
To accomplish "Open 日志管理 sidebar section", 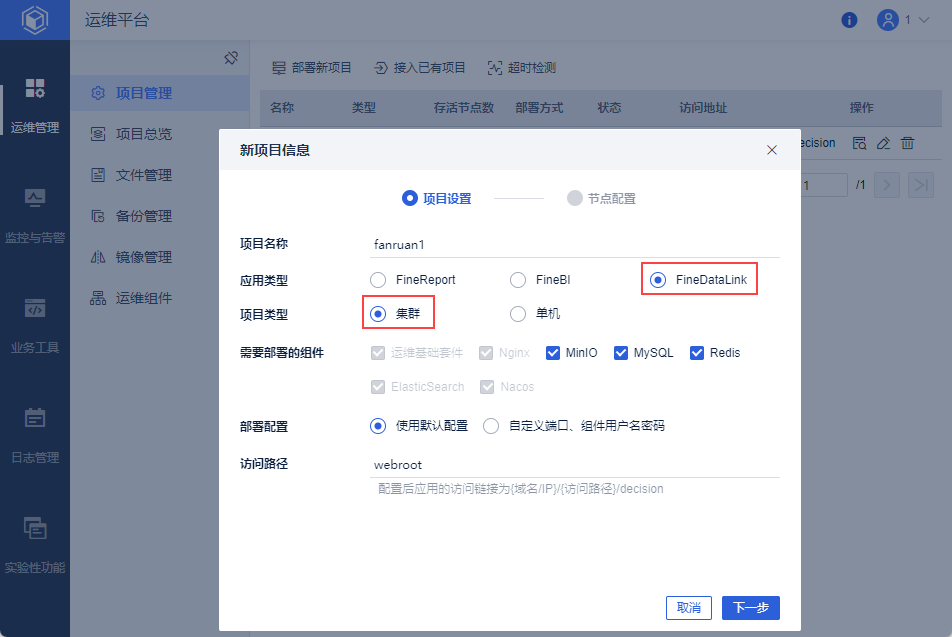I will (35, 436).
